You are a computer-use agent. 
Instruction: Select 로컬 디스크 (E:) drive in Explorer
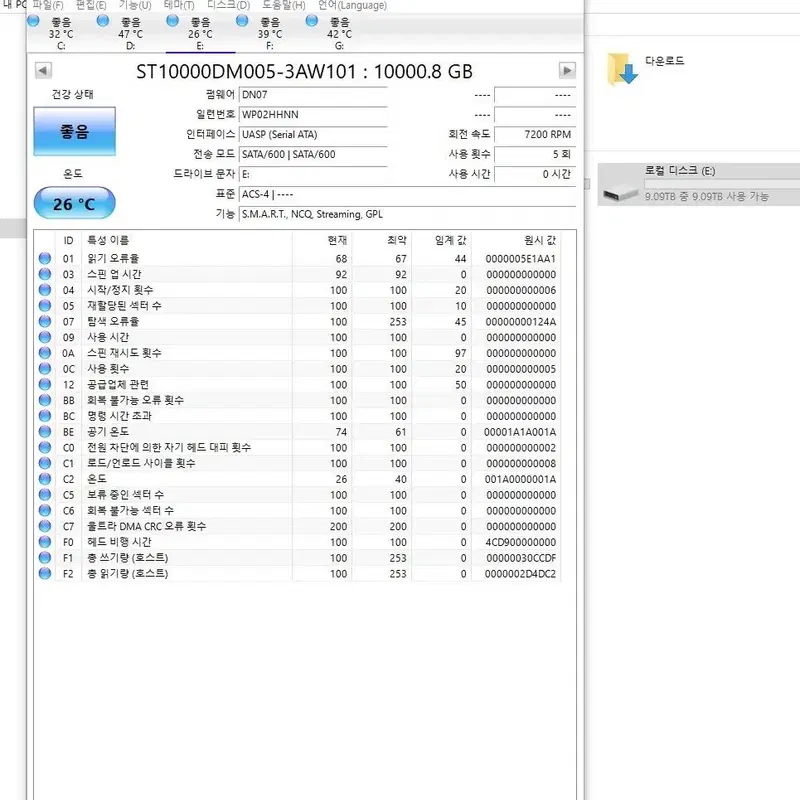click(698, 184)
